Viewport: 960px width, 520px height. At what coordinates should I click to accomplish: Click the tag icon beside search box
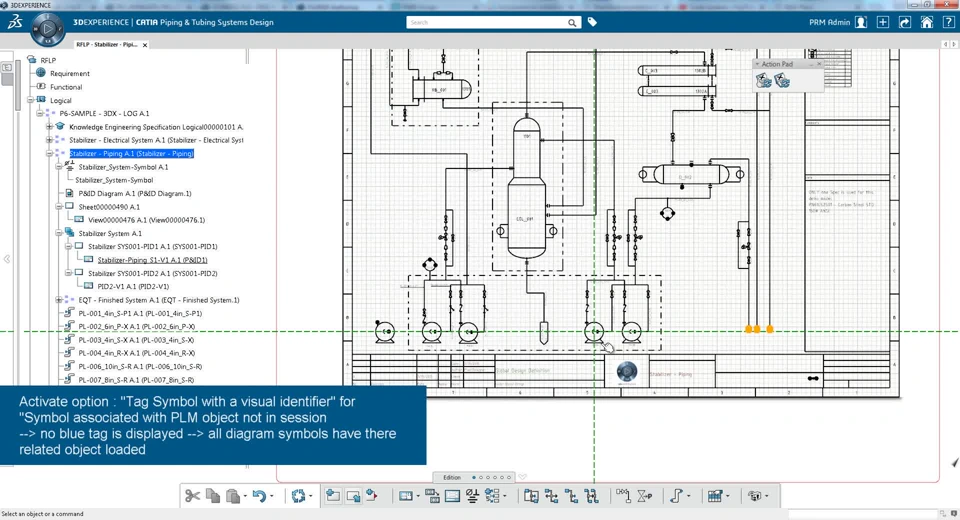point(592,22)
